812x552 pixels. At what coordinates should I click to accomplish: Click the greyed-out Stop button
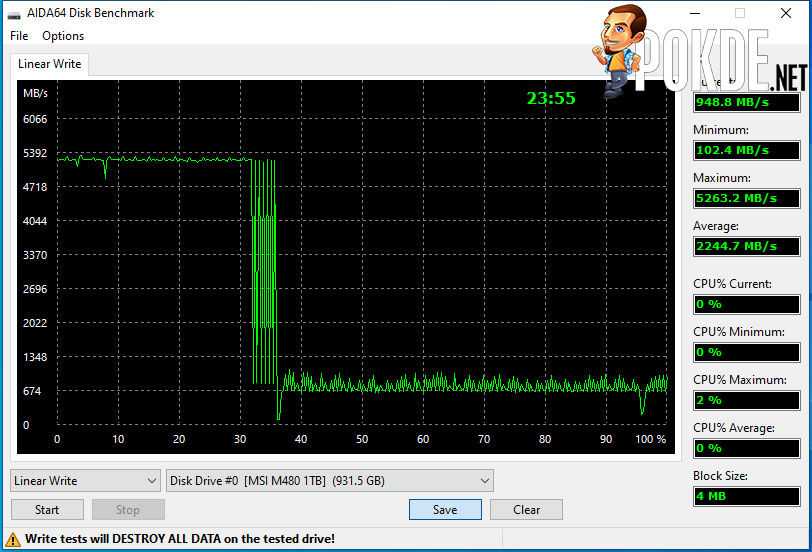coord(128,510)
